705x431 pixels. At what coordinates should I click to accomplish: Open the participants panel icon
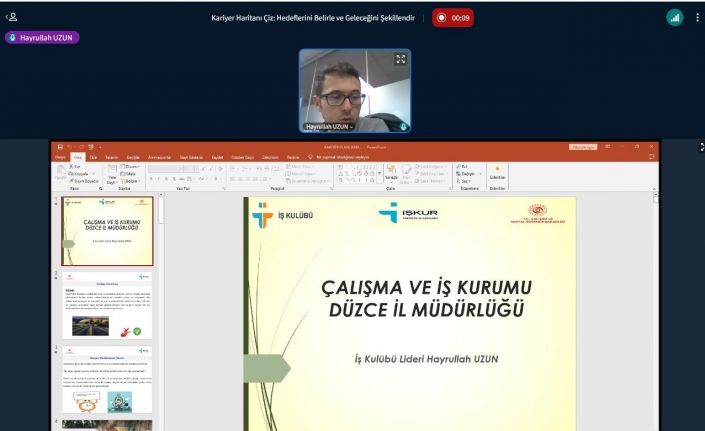(x=12, y=17)
